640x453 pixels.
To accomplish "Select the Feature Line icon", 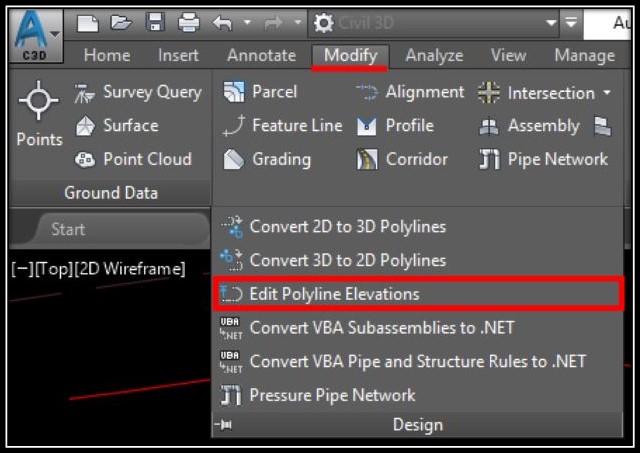I will point(233,126).
